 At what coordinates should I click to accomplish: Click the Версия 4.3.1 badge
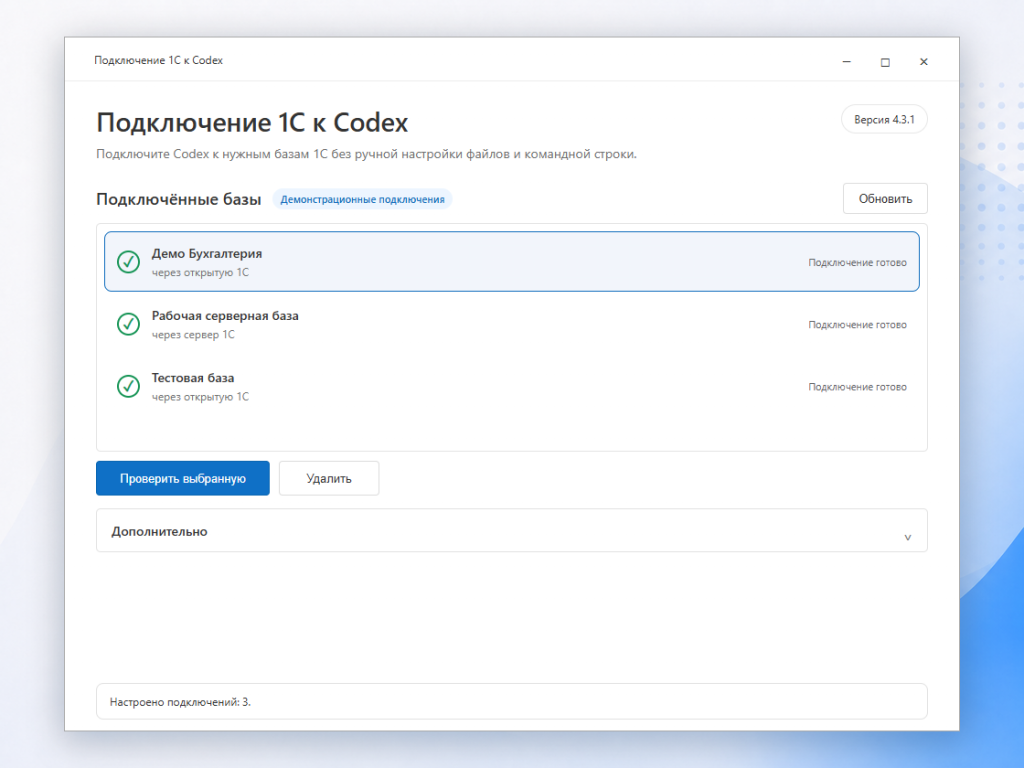884,120
